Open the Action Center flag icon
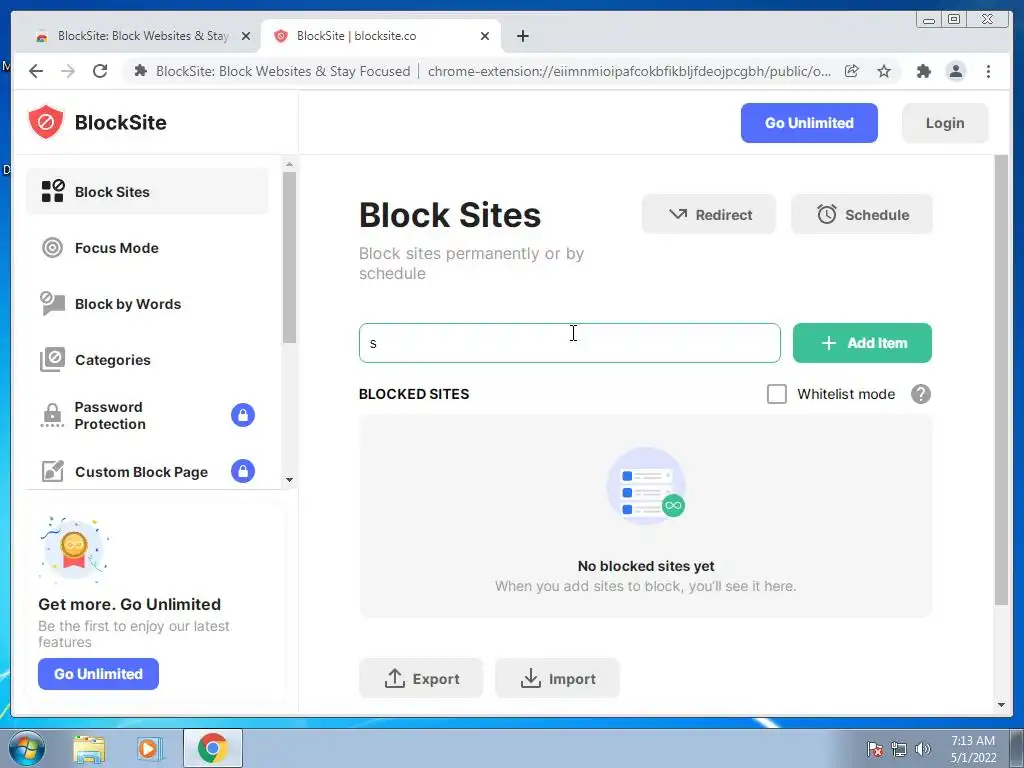1024x768 pixels. [875, 749]
